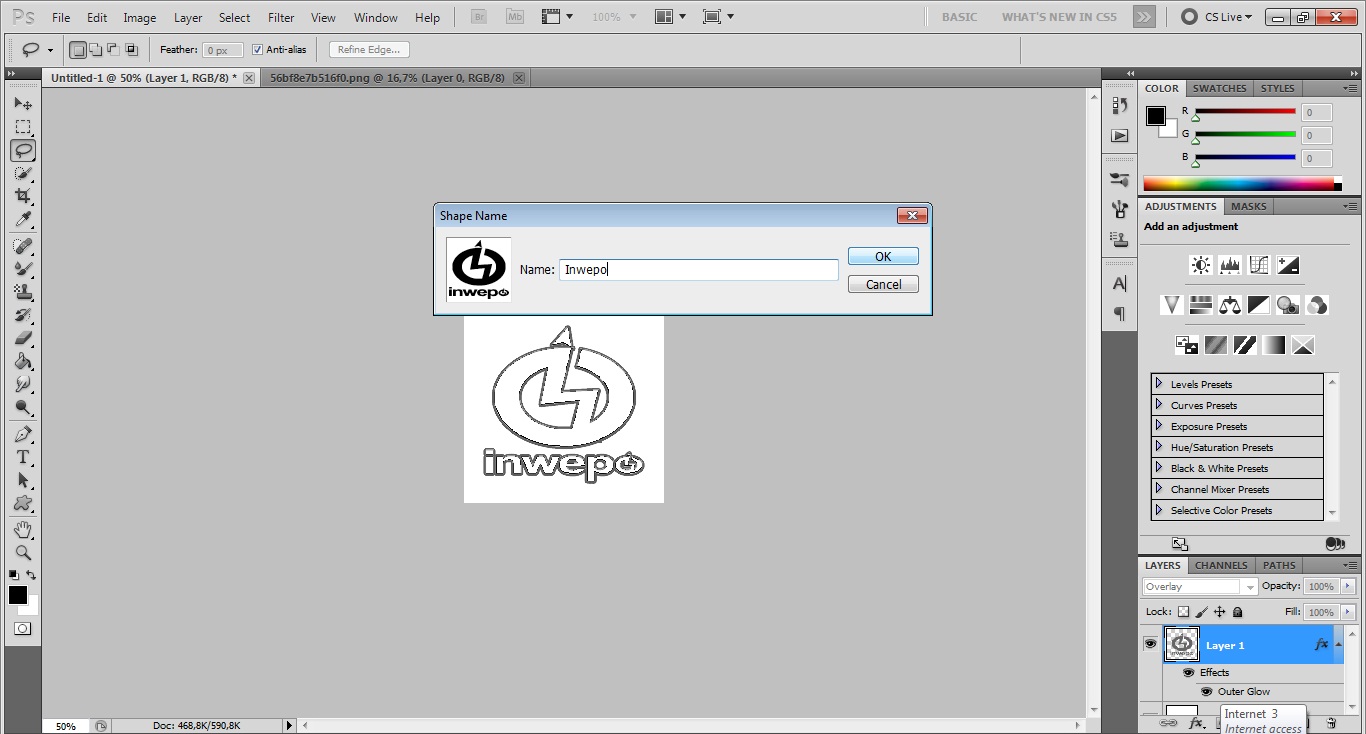Screen dimensions: 1366x734
Task: Add a Brightness/Contrast adjustment
Action: 1201,265
